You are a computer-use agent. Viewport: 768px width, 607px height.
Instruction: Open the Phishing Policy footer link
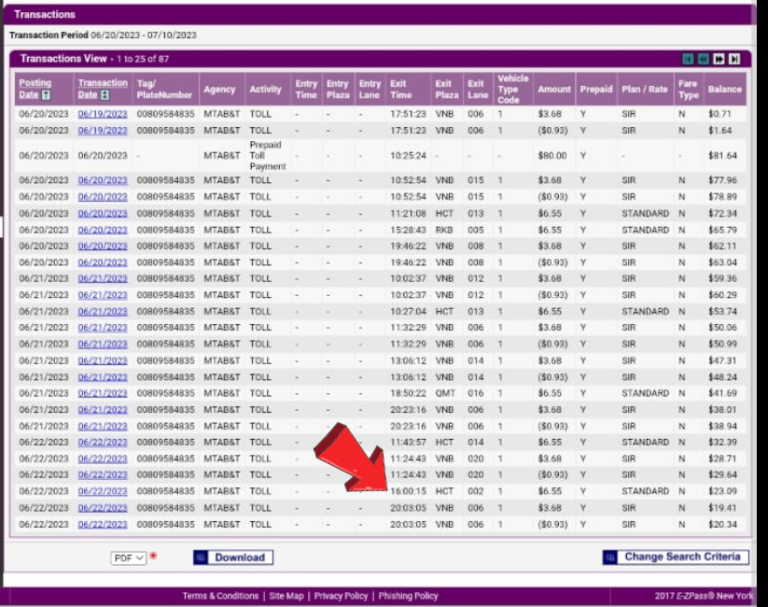point(408,596)
